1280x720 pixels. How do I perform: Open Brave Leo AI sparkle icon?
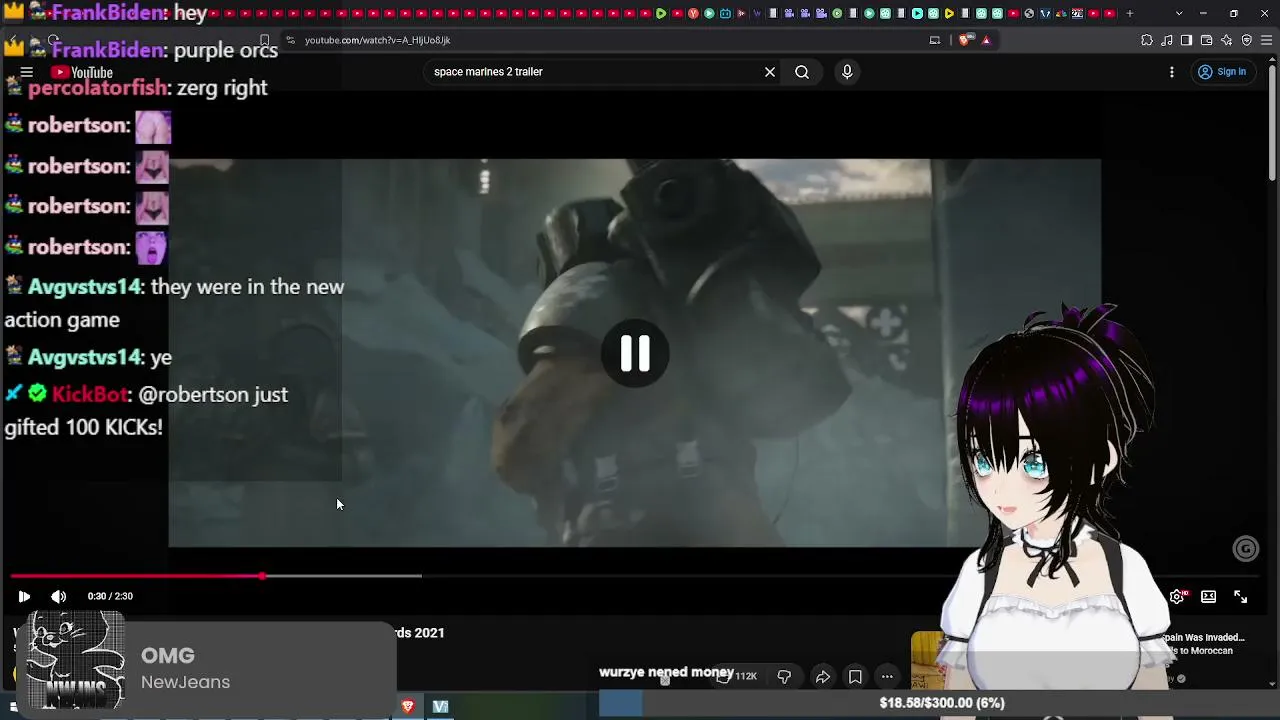pyautogui.click(x=1227, y=40)
